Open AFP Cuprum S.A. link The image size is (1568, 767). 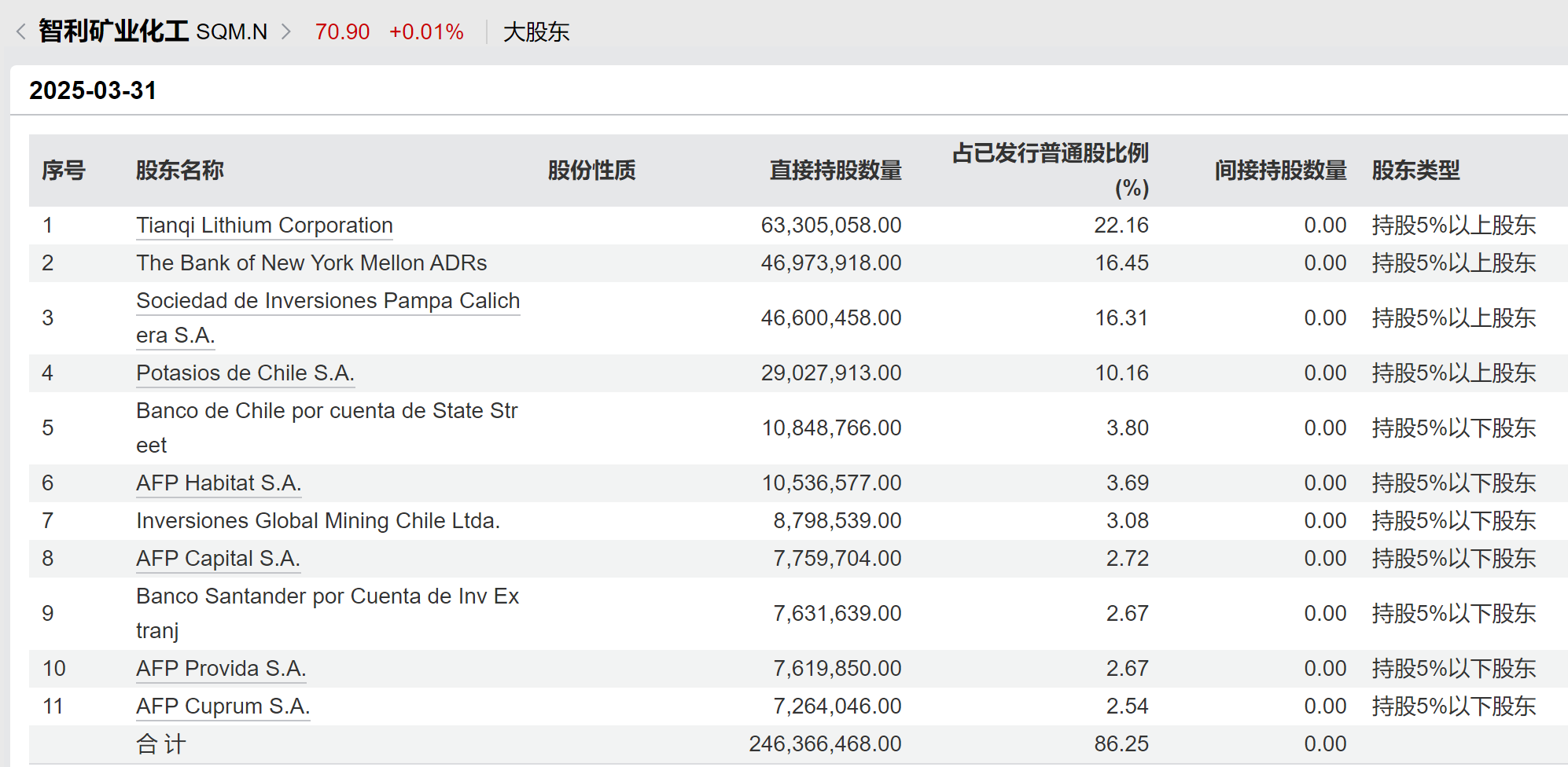tap(223, 706)
